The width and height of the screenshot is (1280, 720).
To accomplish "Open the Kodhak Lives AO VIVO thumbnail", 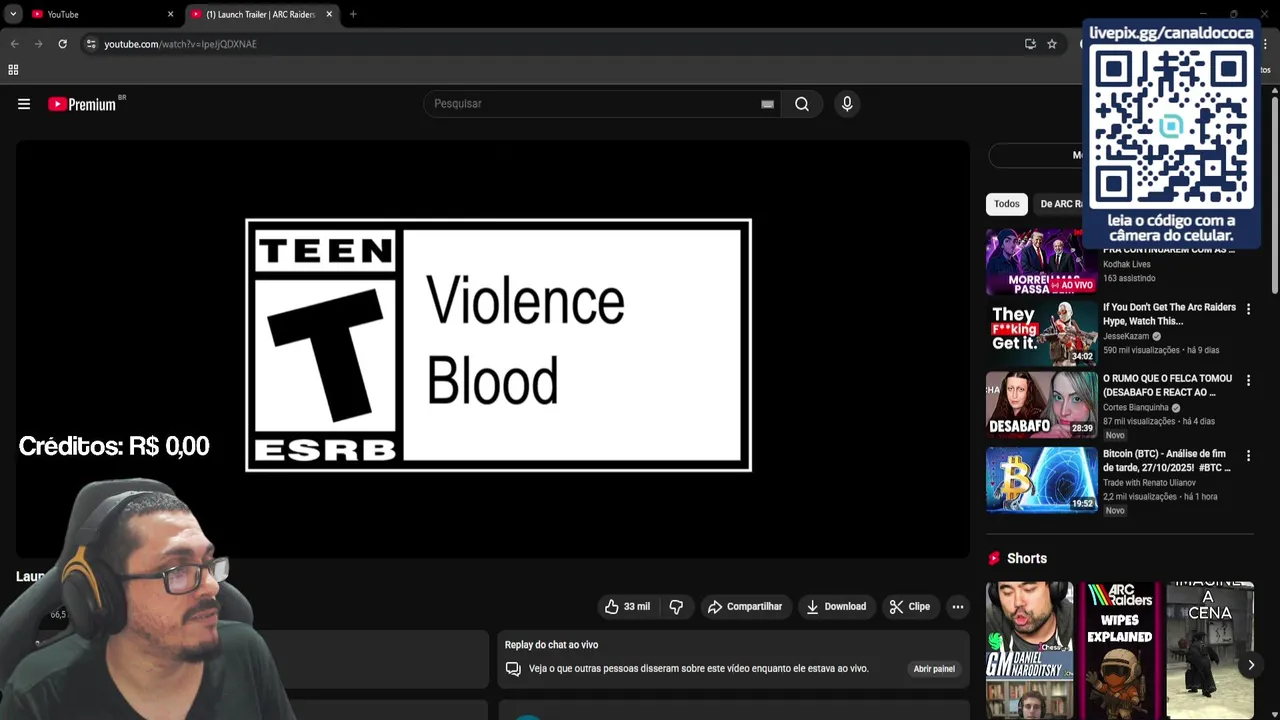I will 1041,263.
